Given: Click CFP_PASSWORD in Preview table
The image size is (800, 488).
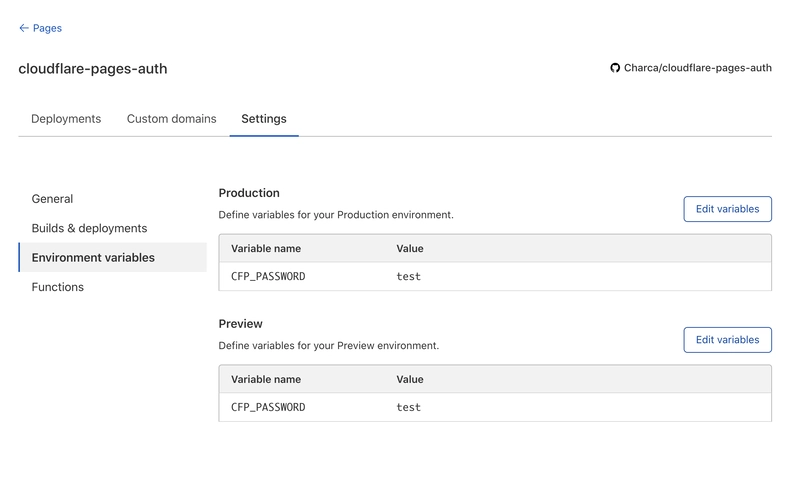Looking at the screenshot, I should pos(268,407).
